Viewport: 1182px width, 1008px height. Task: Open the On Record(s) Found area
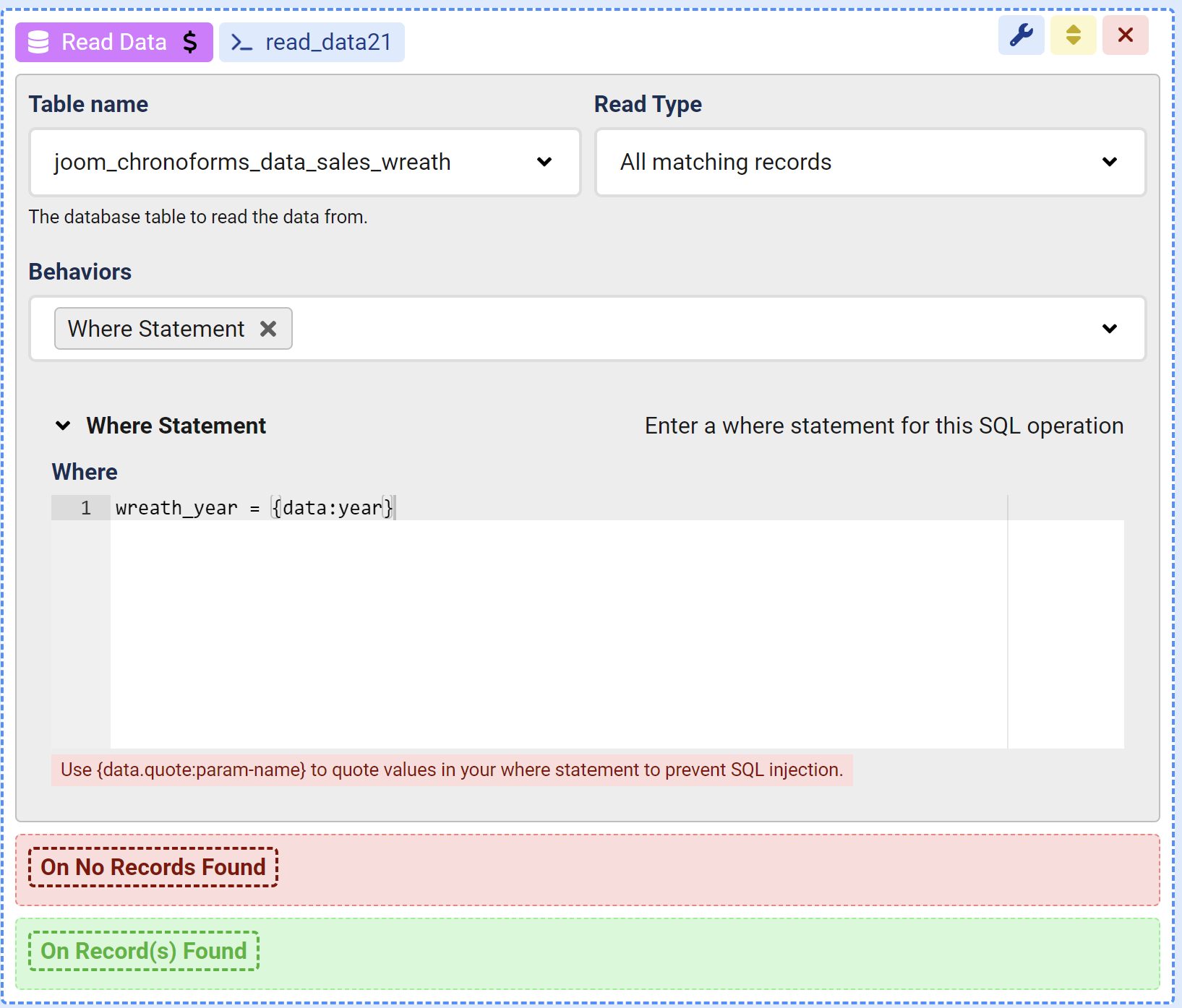(x=144, y=951)
